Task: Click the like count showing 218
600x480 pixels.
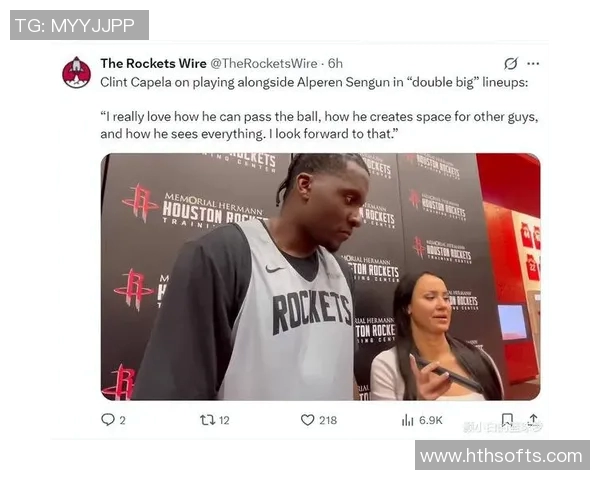Action: 328,421
